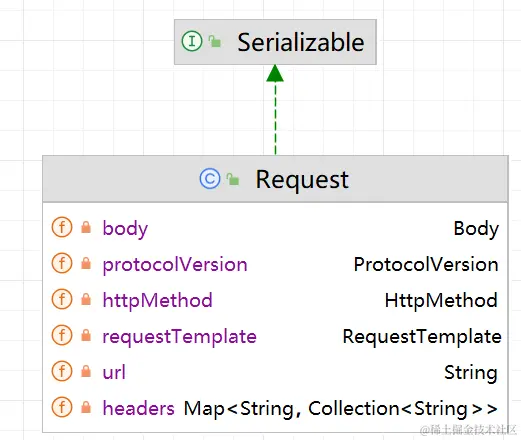The height and width of the screenshot is (440, 521).
Task: Select the protocolVersion field name
Action: (175, 265)
